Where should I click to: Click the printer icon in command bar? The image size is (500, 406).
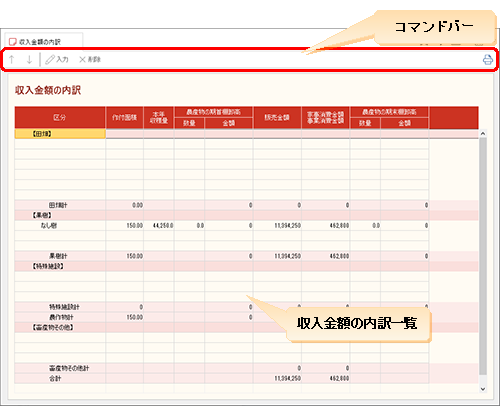pos(488,60)
